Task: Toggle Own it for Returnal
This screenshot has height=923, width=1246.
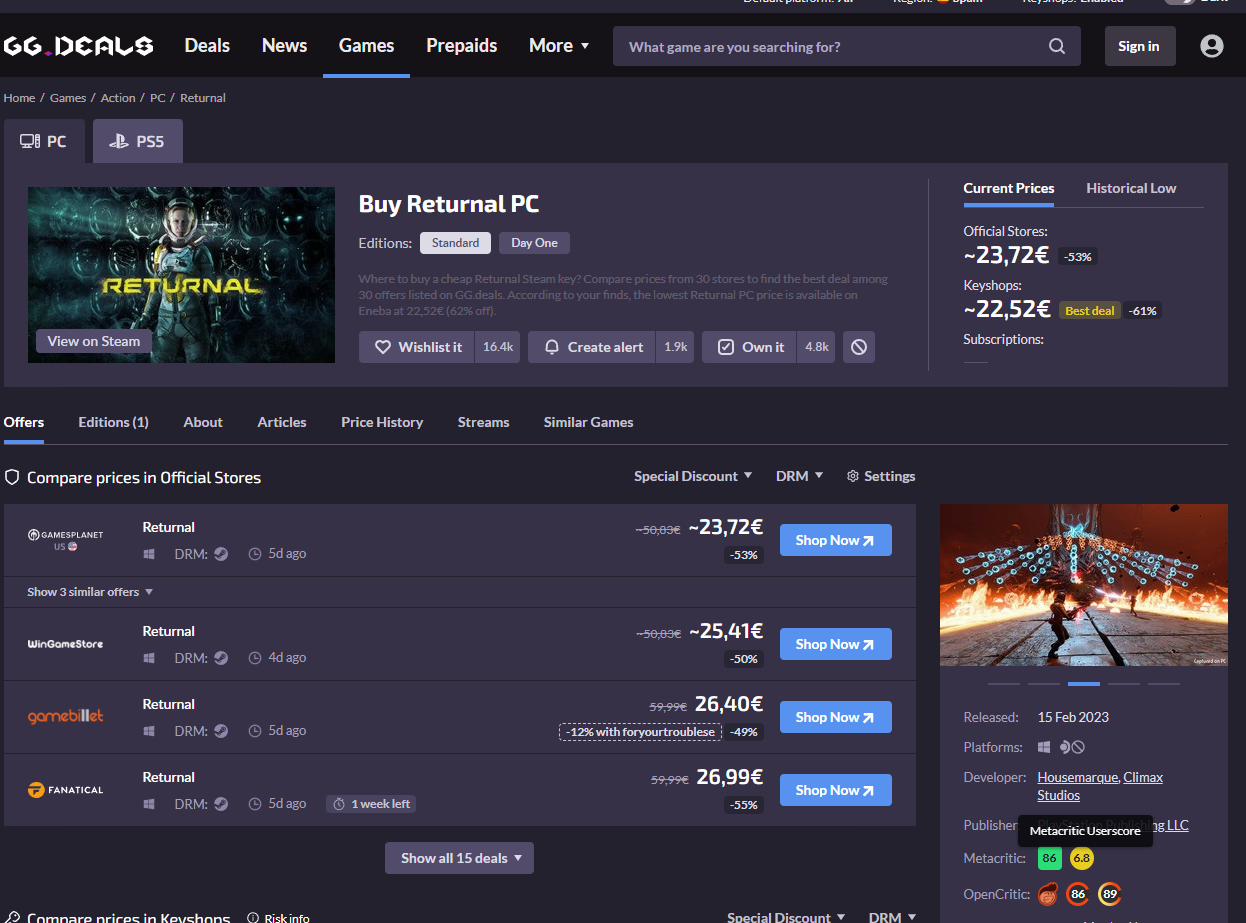Action: pyautogui.click(x=750, y=347)
